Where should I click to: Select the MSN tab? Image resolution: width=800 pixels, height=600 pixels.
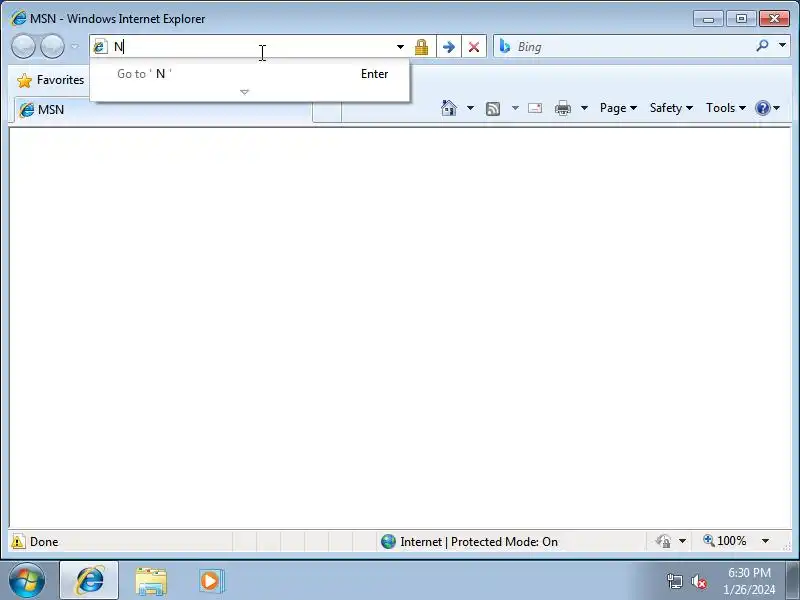[162, 110]
